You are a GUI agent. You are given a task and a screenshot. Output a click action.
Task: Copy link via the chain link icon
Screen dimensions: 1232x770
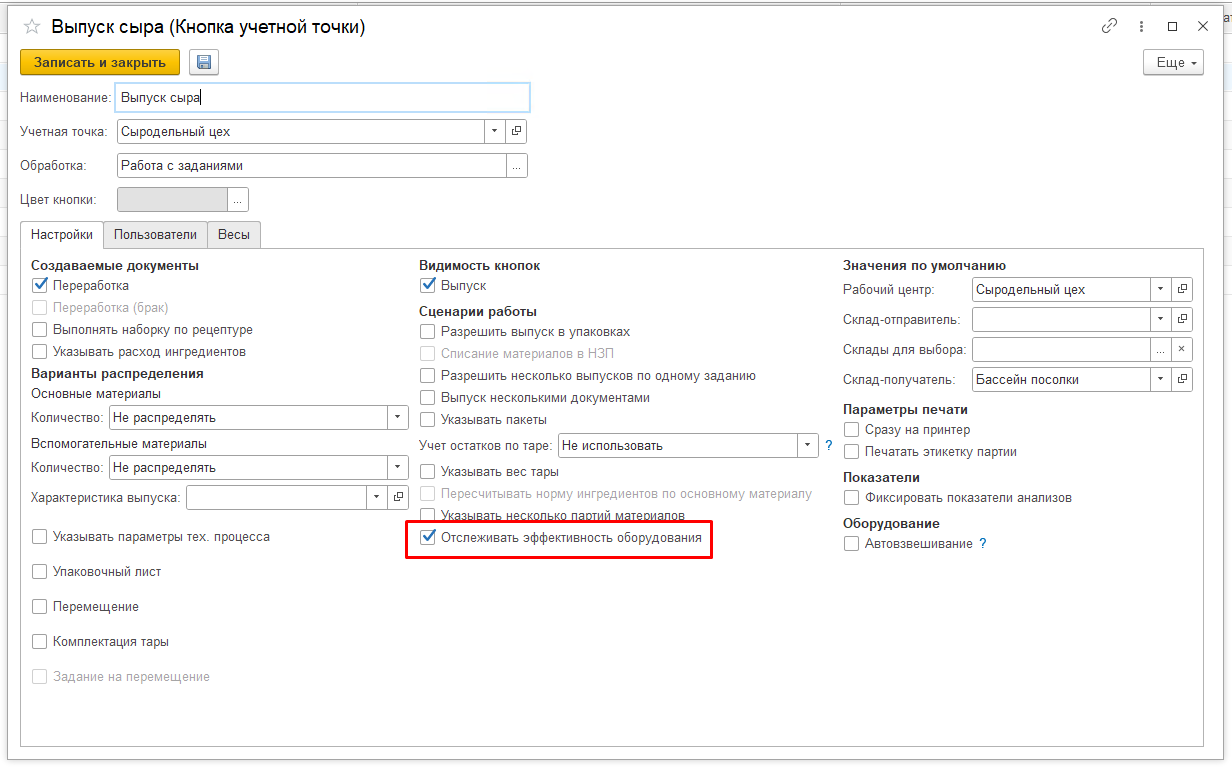tap(1109, 27)
